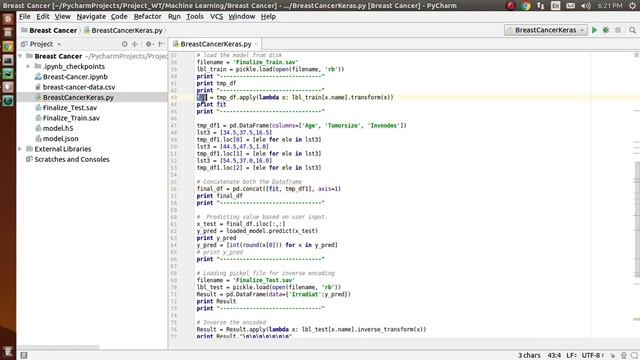
Task: Collapse the Breast Cancer root folder
Action: click(x=20, y=56)
